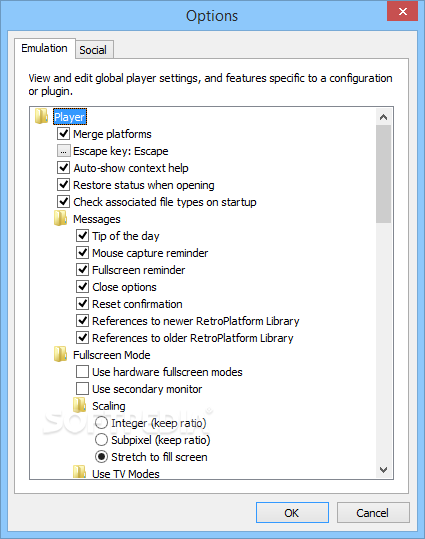The width and height of the screenshot is (425, 539).
Task: Select the Emulation tab
Action: [x=44, y=48]
